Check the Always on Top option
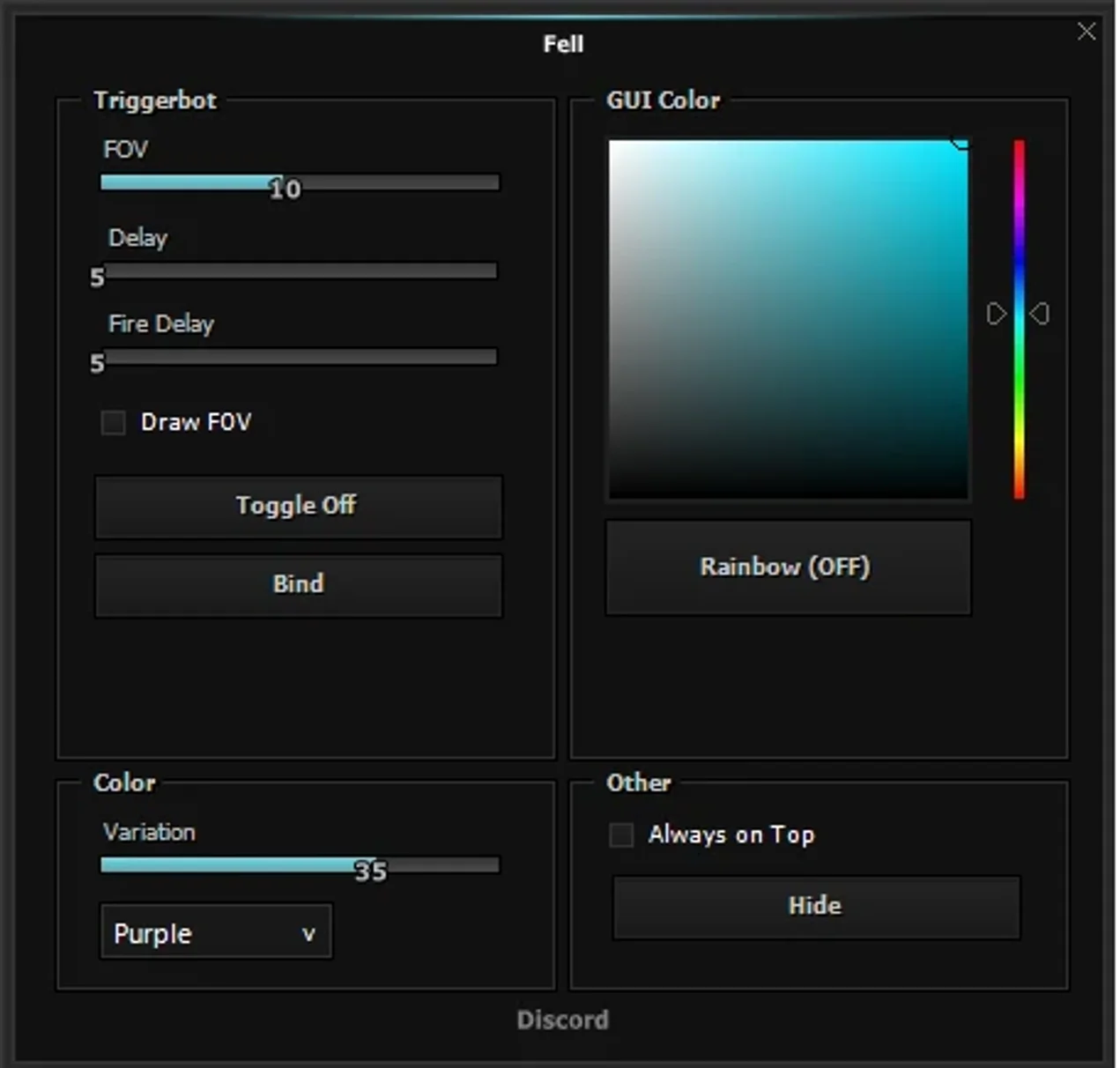Viewport: 1120px width, 1068px height. [x=621, y=834]
